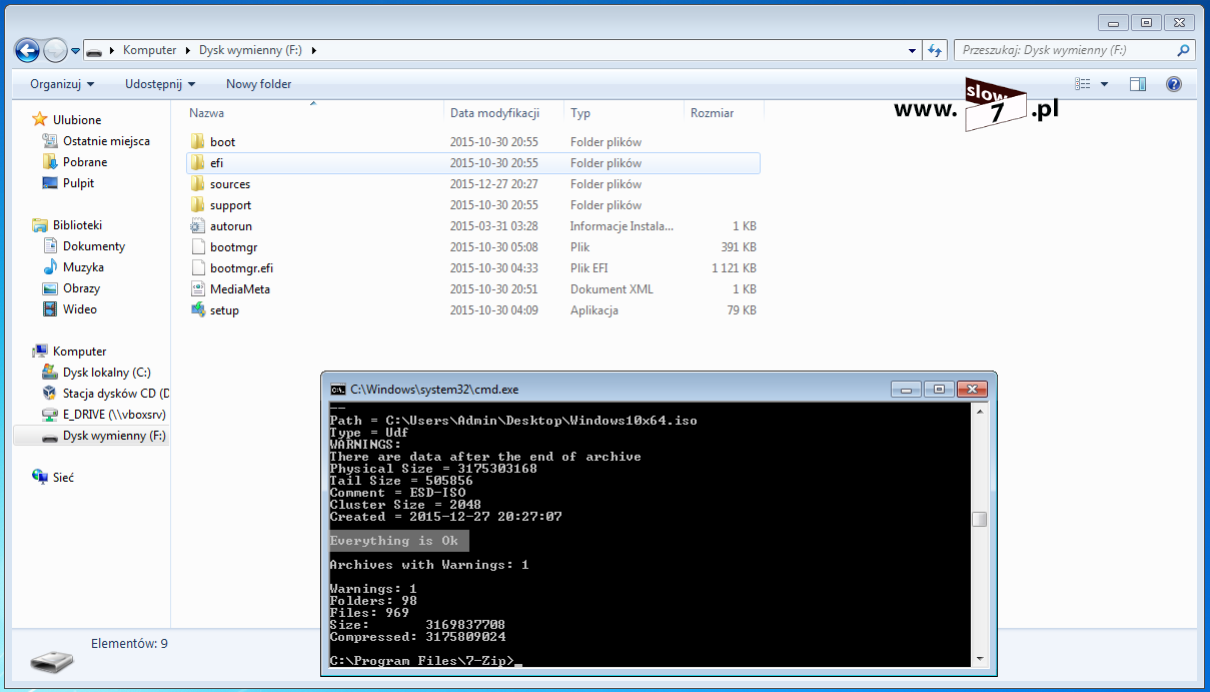Open the Dokumenty library
Viewport: 1210px width, 692px height.
[94, 246]
